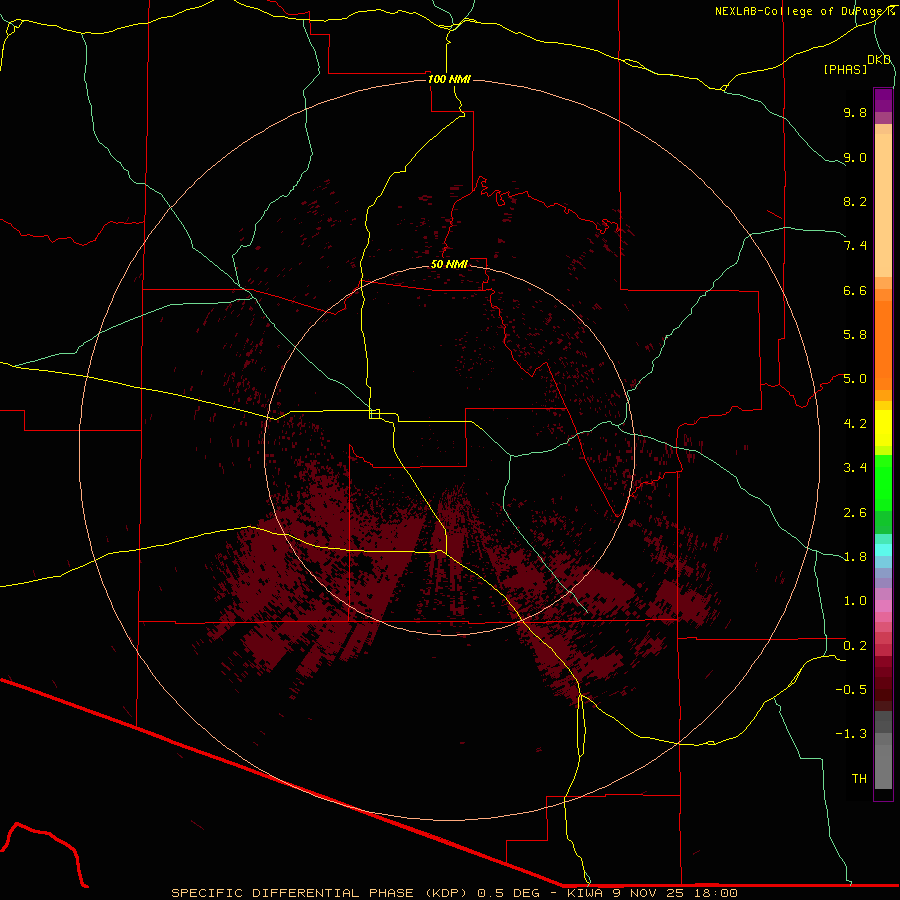Click the 4.2 legend value
Screen dimensions: 900x900
click(855, 424)
